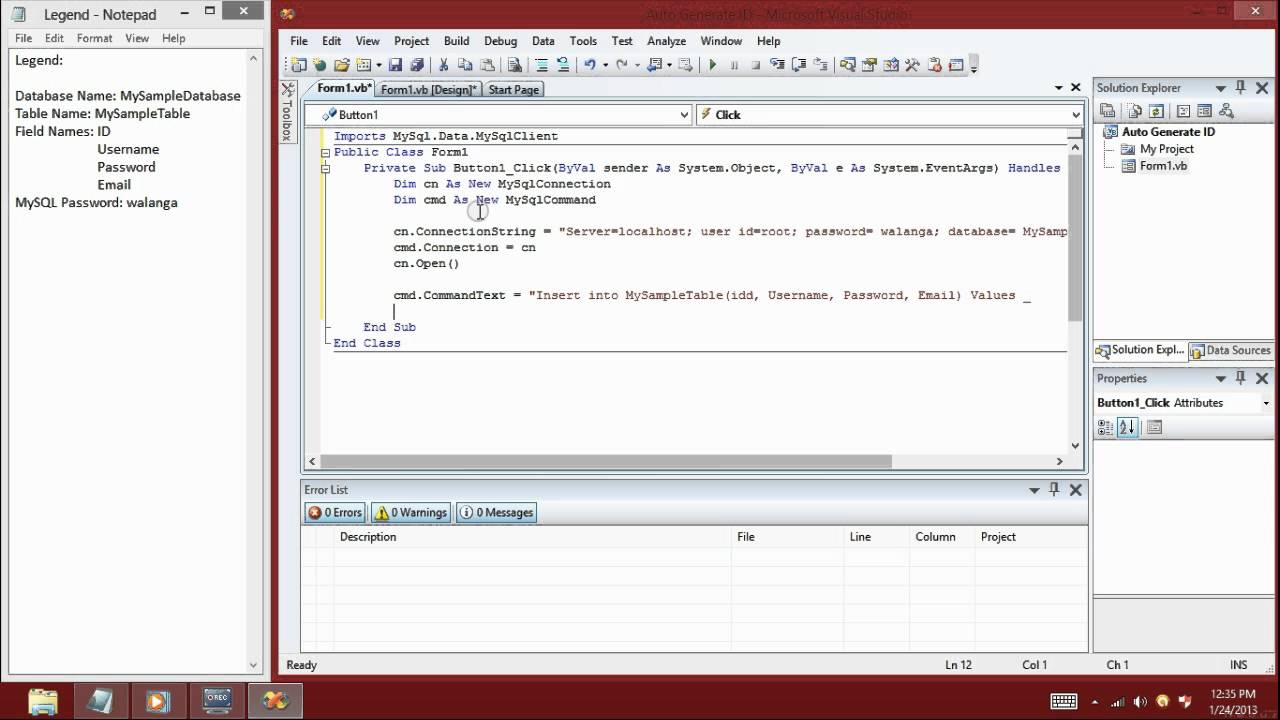Click the Find in Files toolbar icon
This screenshot has height=720, width=1280.
pyautogui.click(x=514, y=65)
